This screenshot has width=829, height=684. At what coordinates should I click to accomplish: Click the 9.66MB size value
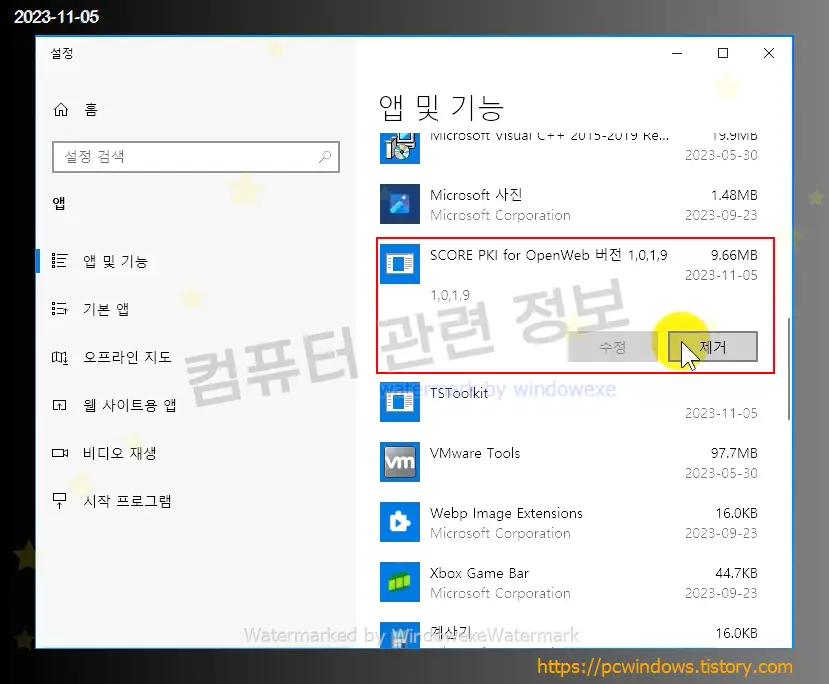(734, 255)
